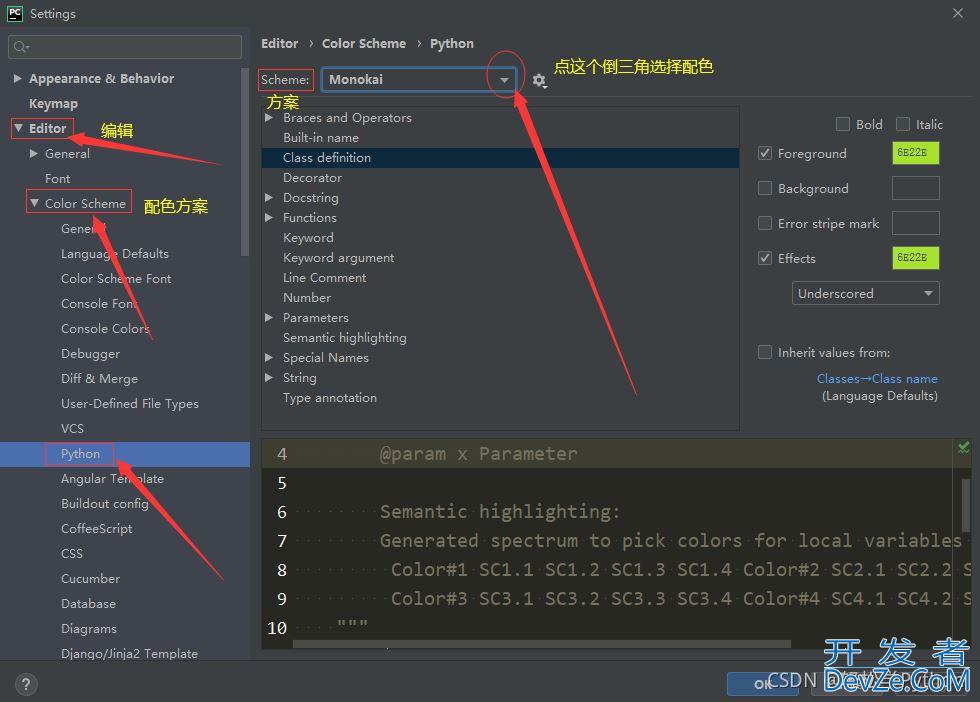Image resolution: width=980 pixels, height=702 pixels.
Task: Go to Editor in the breadcrumb
Action: tap(279, 44)
